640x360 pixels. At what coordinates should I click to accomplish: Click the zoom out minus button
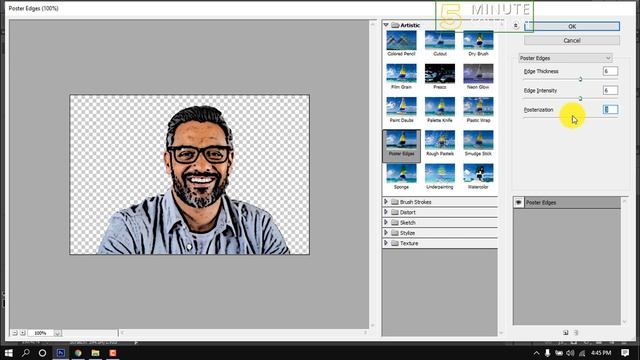pos(14,333)
